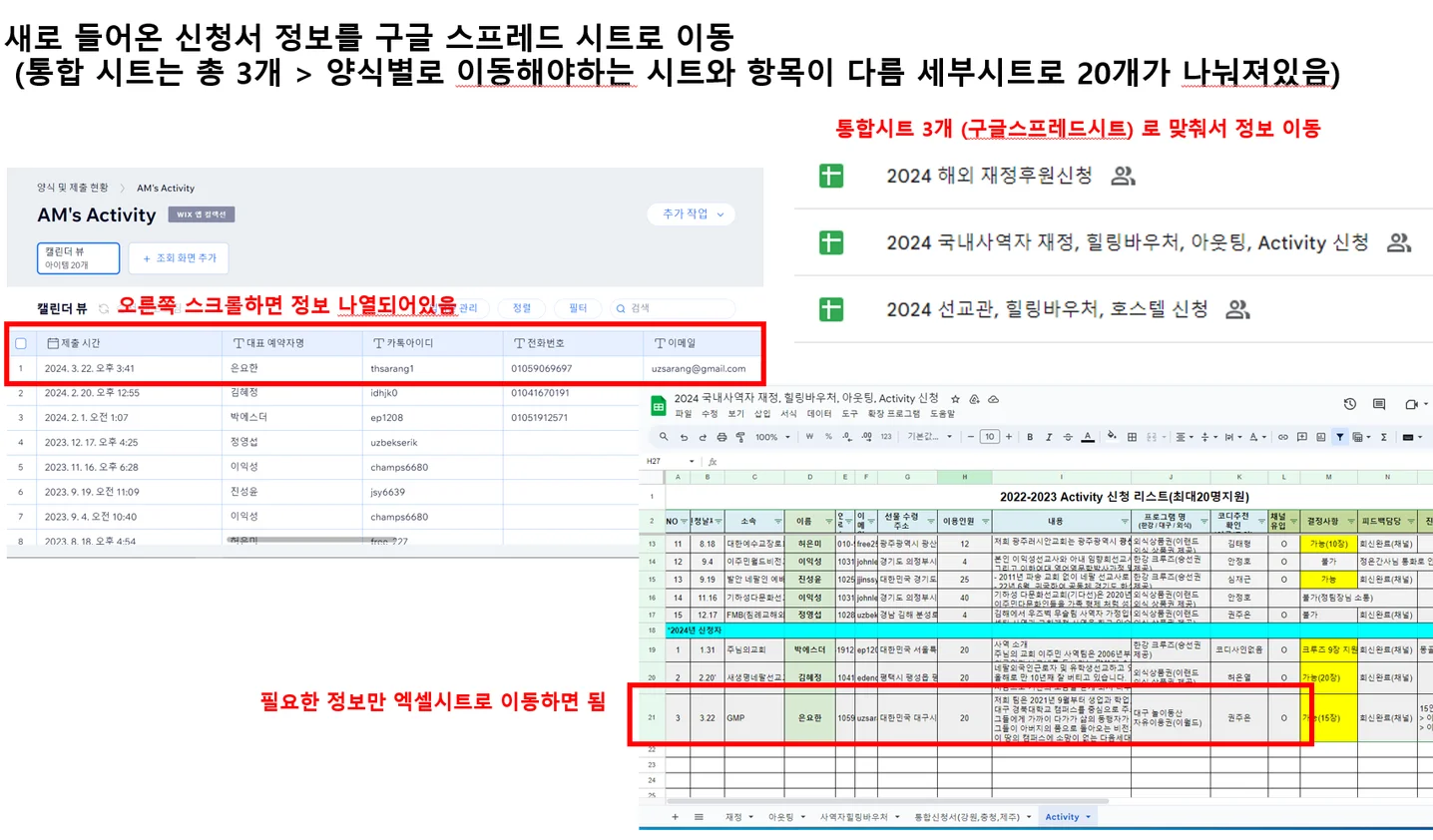Click the 양식 및 제출 현황 breadcrumb
This screenshot has height=840, width=1433.
72,188
